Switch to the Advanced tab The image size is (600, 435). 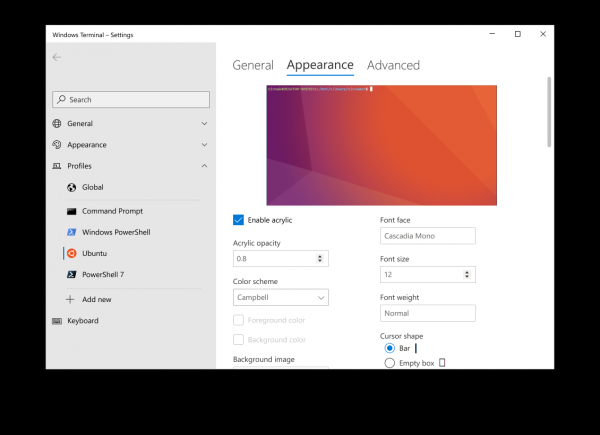[x=393, y=65]
